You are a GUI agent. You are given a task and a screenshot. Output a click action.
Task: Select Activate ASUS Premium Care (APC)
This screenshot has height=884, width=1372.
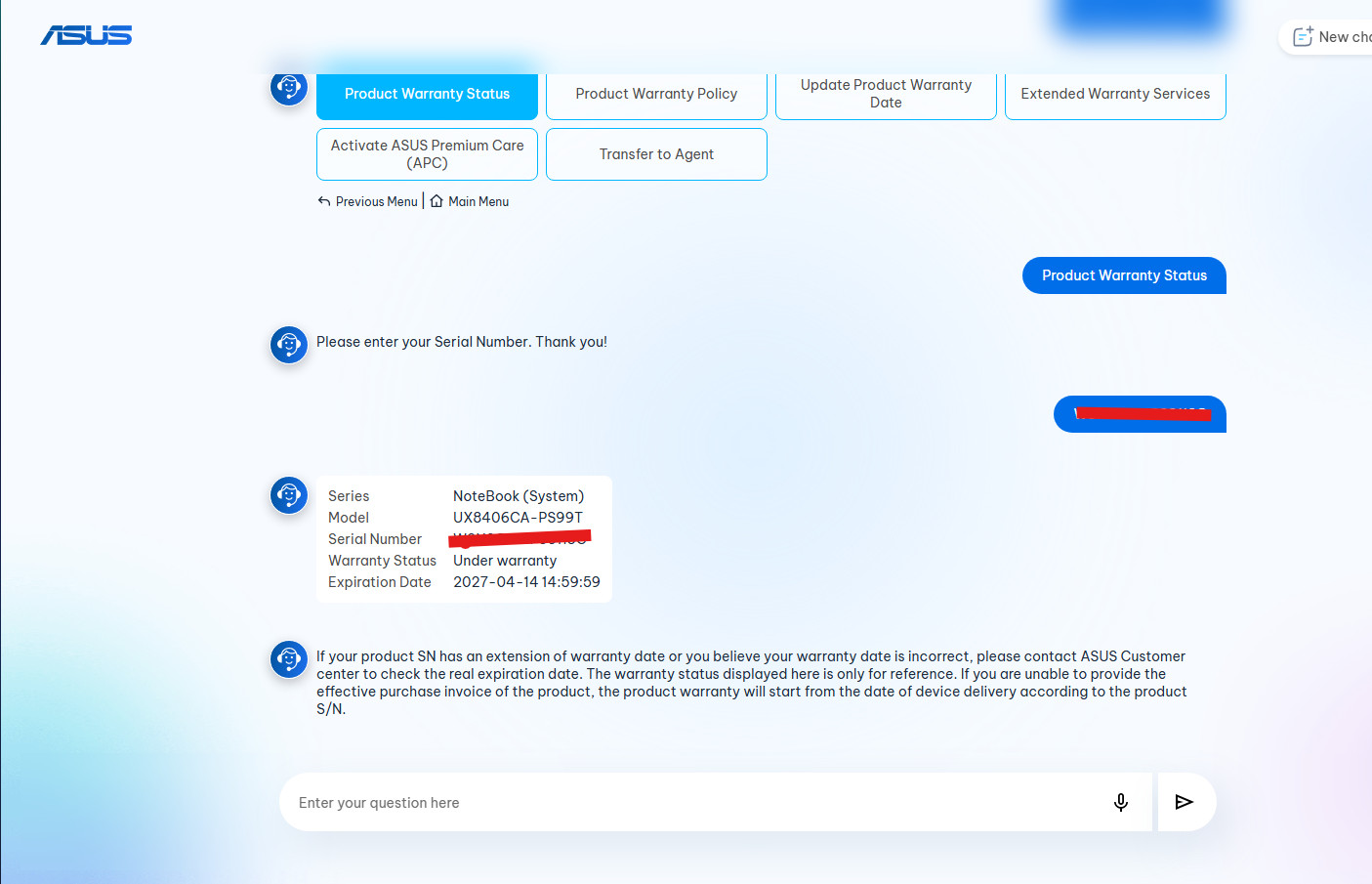(x=427, y=154)
